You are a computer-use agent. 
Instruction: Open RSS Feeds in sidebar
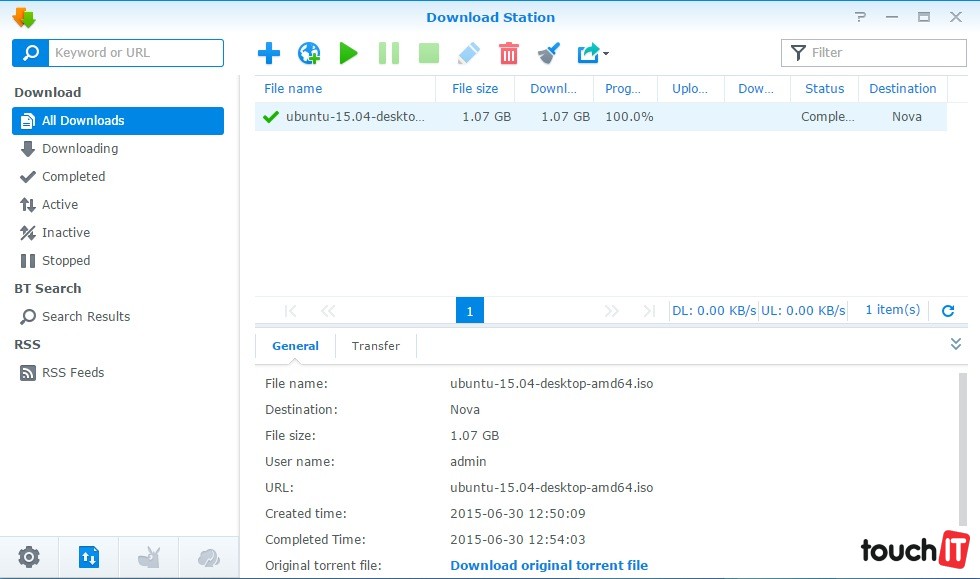click(x=73, y=372)
